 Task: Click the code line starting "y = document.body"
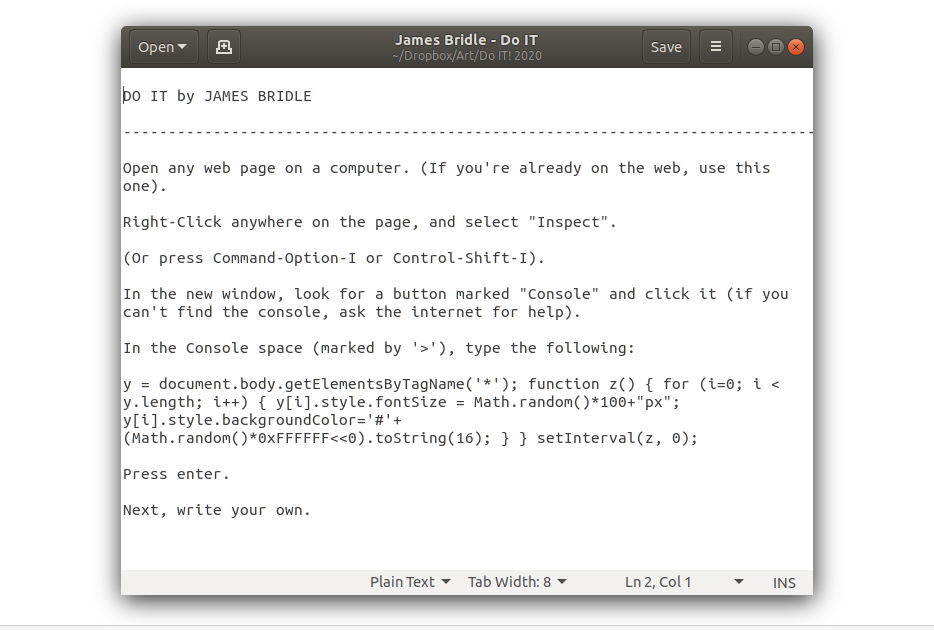(x=451, y=384)
